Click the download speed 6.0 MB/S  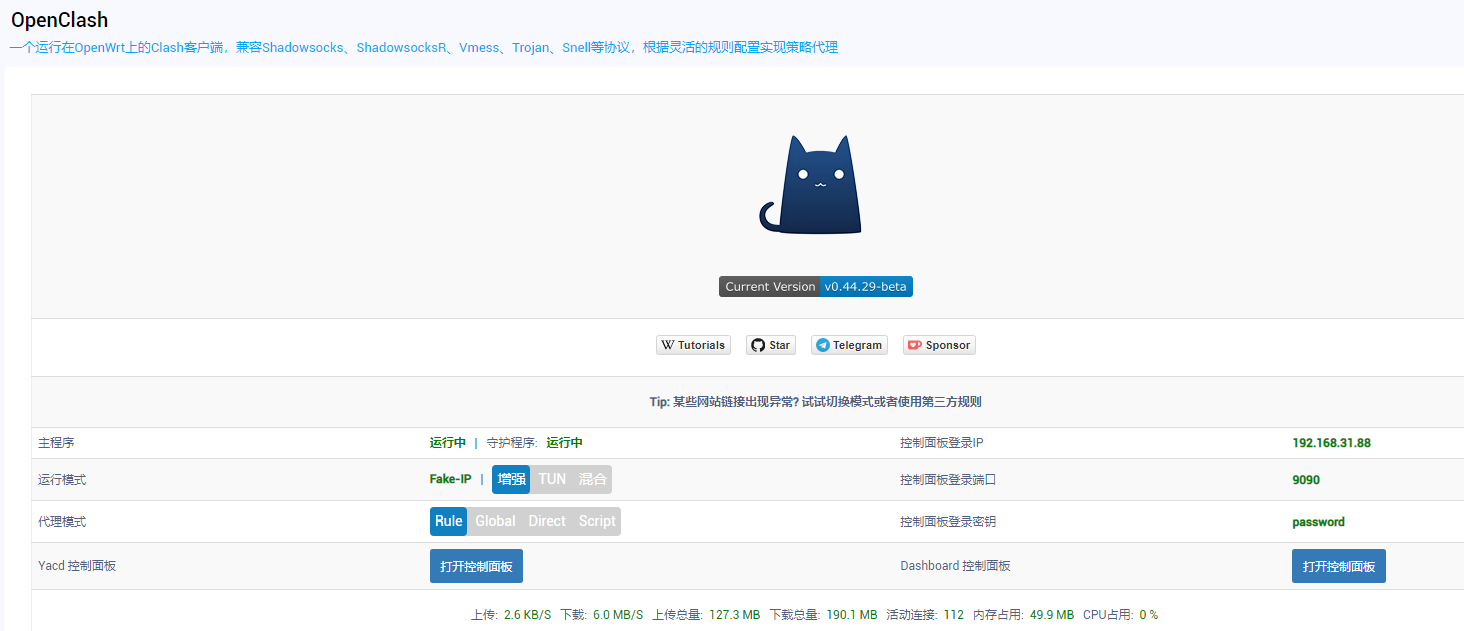point(618,615)
